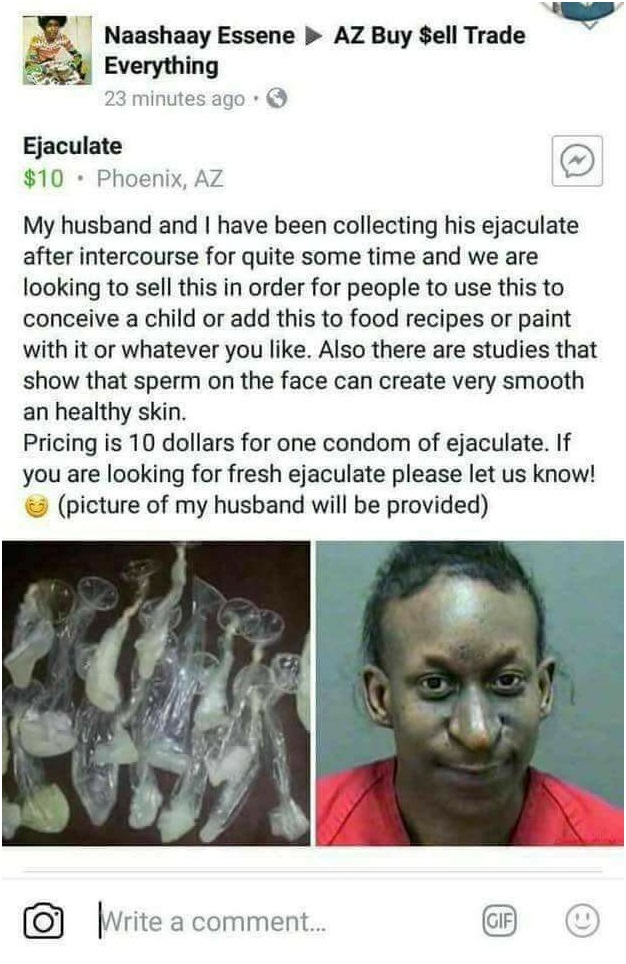Image resolution: width=626 pixels, height=964 pixels.
Task: Focus the "Write a comment..." field
Action: (x=283, y=922)
